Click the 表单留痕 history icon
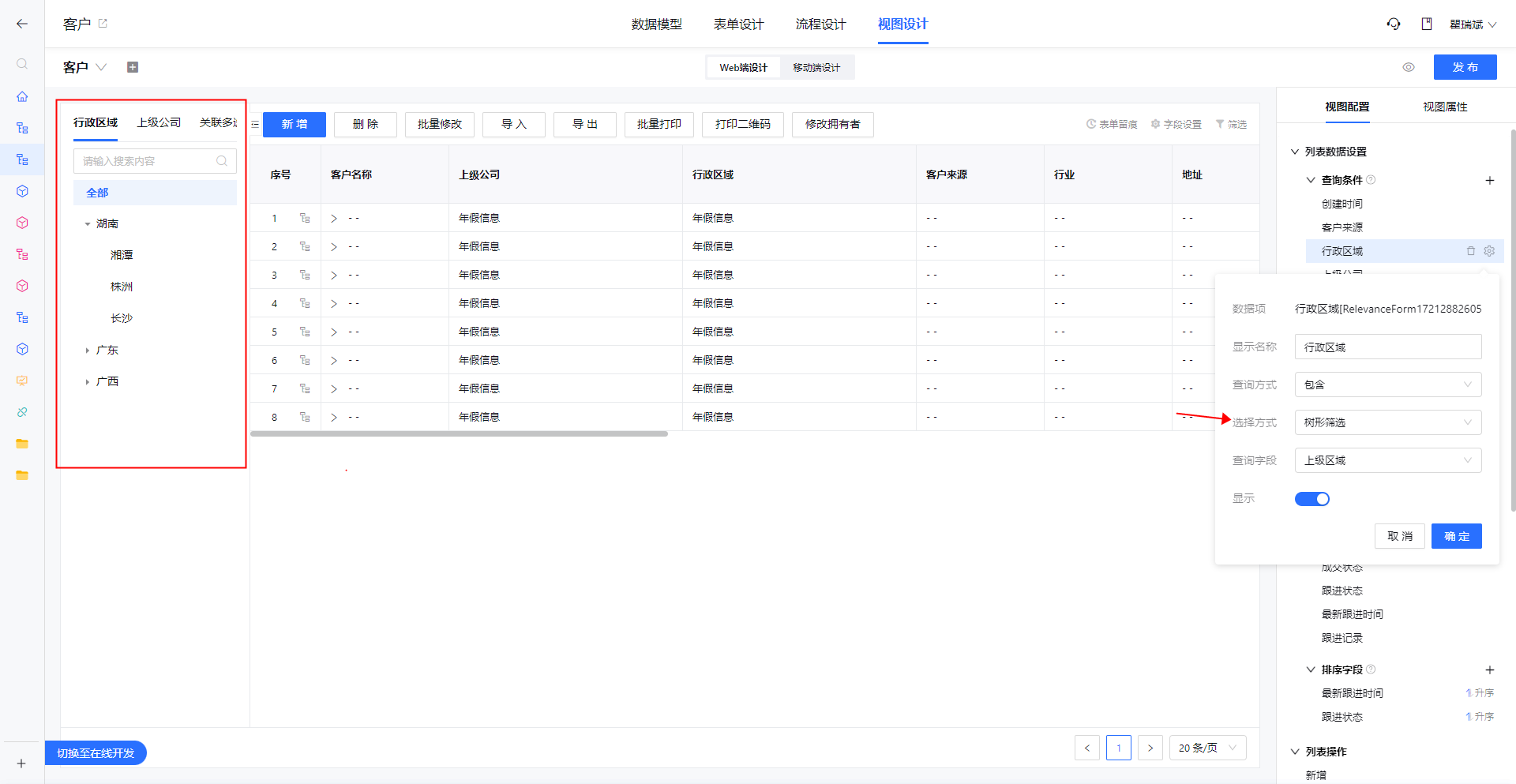The height and width of the screenshot is (784, 1516). click(x=1091, y=124)
